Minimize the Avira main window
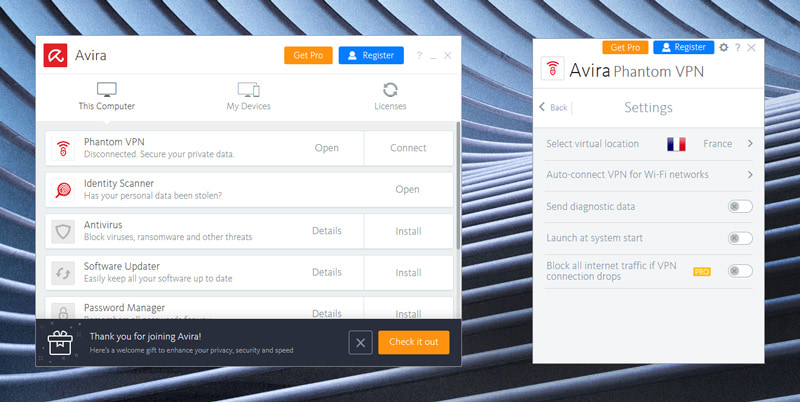800x402 pixels. pos(434,56)
